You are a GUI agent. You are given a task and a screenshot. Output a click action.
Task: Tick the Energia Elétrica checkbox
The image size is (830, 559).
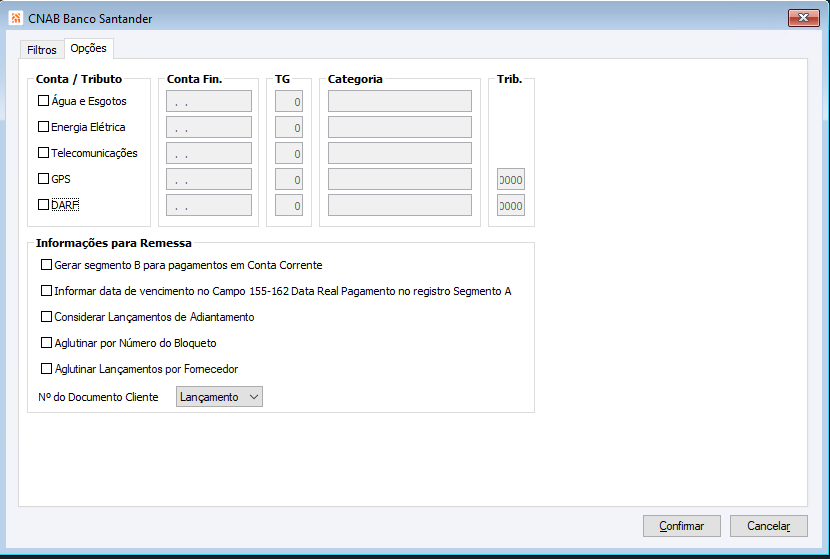point(43,127)
